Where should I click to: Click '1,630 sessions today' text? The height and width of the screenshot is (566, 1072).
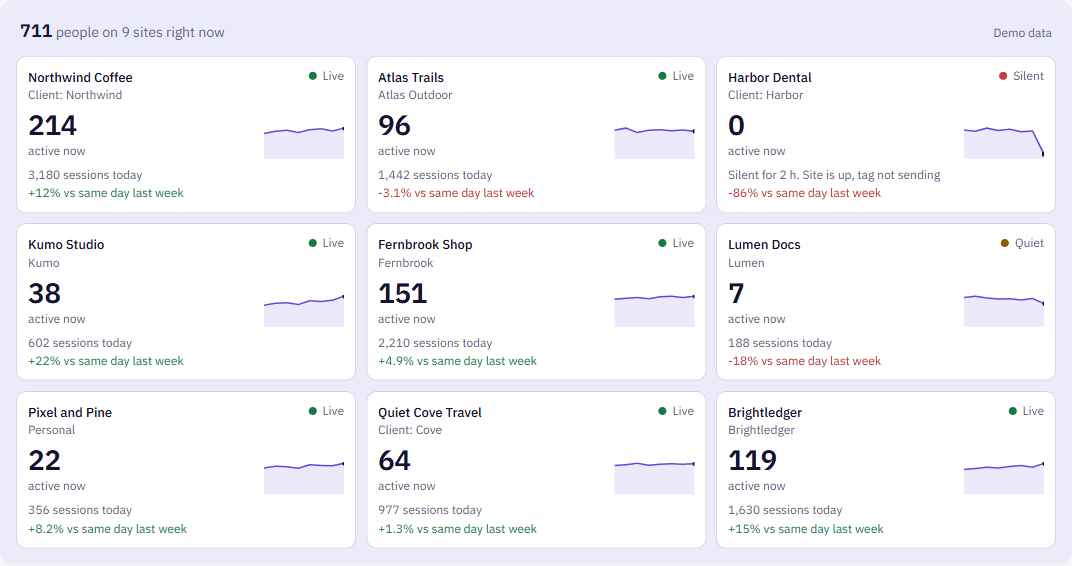pyautogui.click(x=785, y=510)
